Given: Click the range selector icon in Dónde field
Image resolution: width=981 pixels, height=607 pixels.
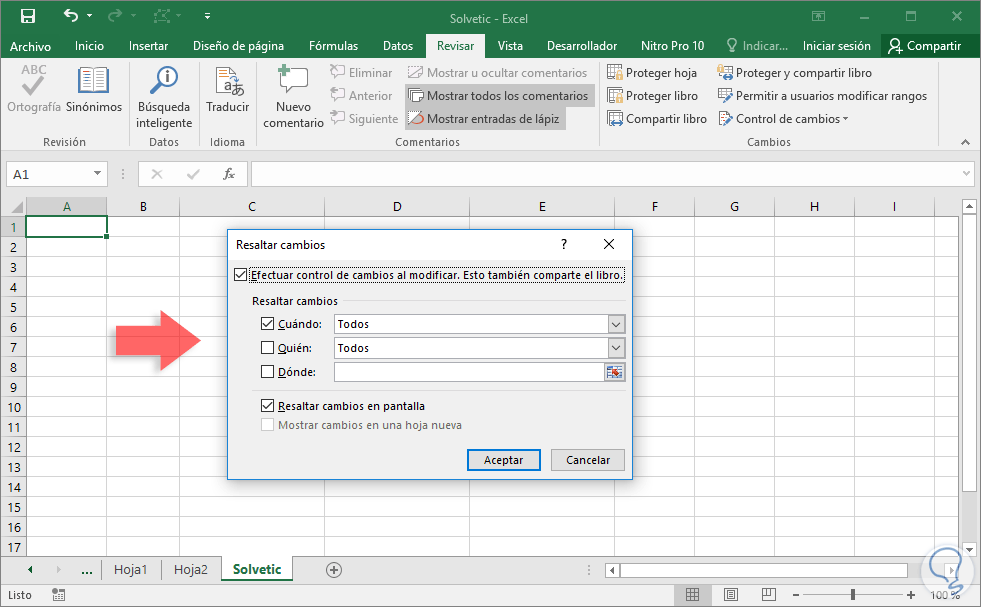Looking at the screenshot, I should (614, 372).
